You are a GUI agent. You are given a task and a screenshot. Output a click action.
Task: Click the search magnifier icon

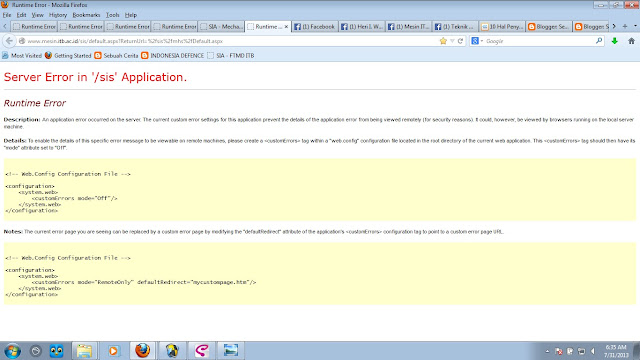tap(599, 41)
